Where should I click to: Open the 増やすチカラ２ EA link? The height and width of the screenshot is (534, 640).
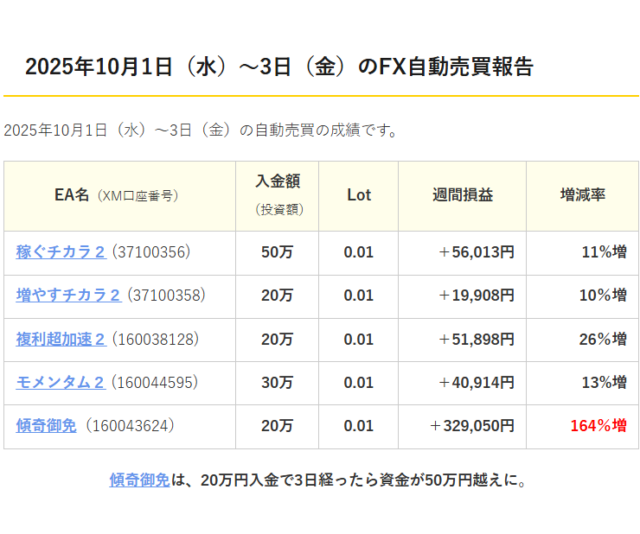[68, 295]
